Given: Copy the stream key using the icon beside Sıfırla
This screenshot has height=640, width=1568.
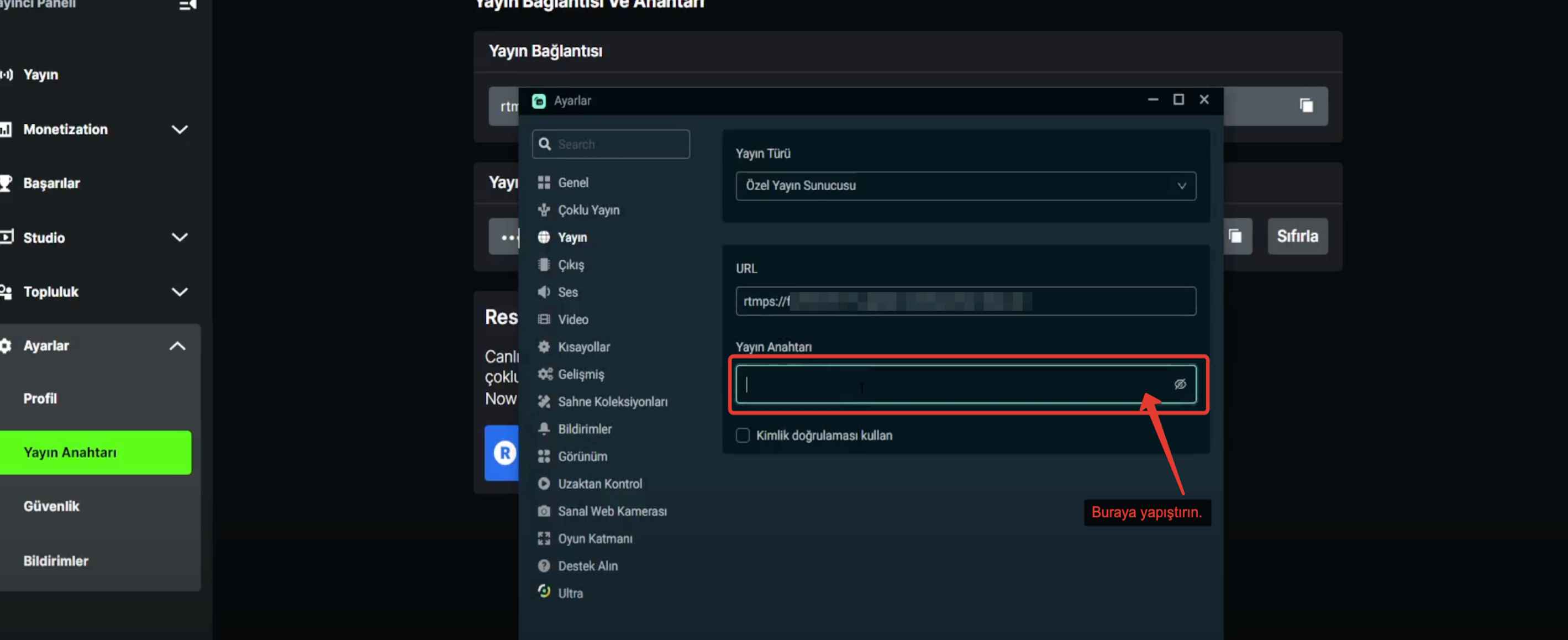Looking at the screenshot, I should coord(1234,235).
